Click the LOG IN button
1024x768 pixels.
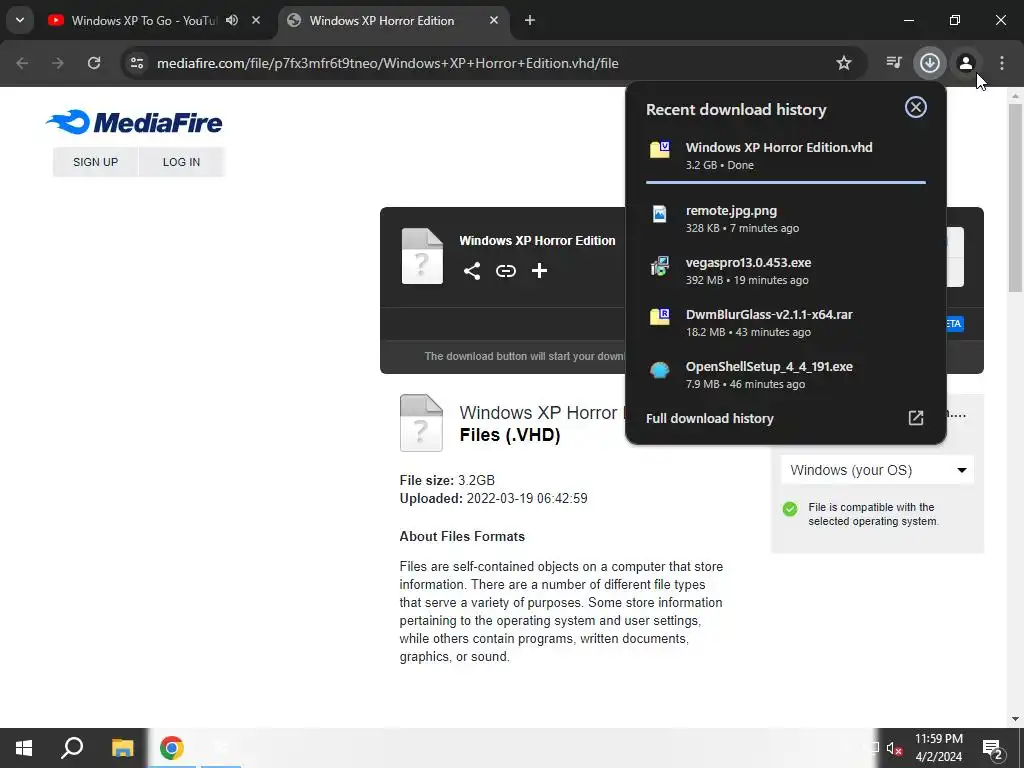click(x=182, y=162)
